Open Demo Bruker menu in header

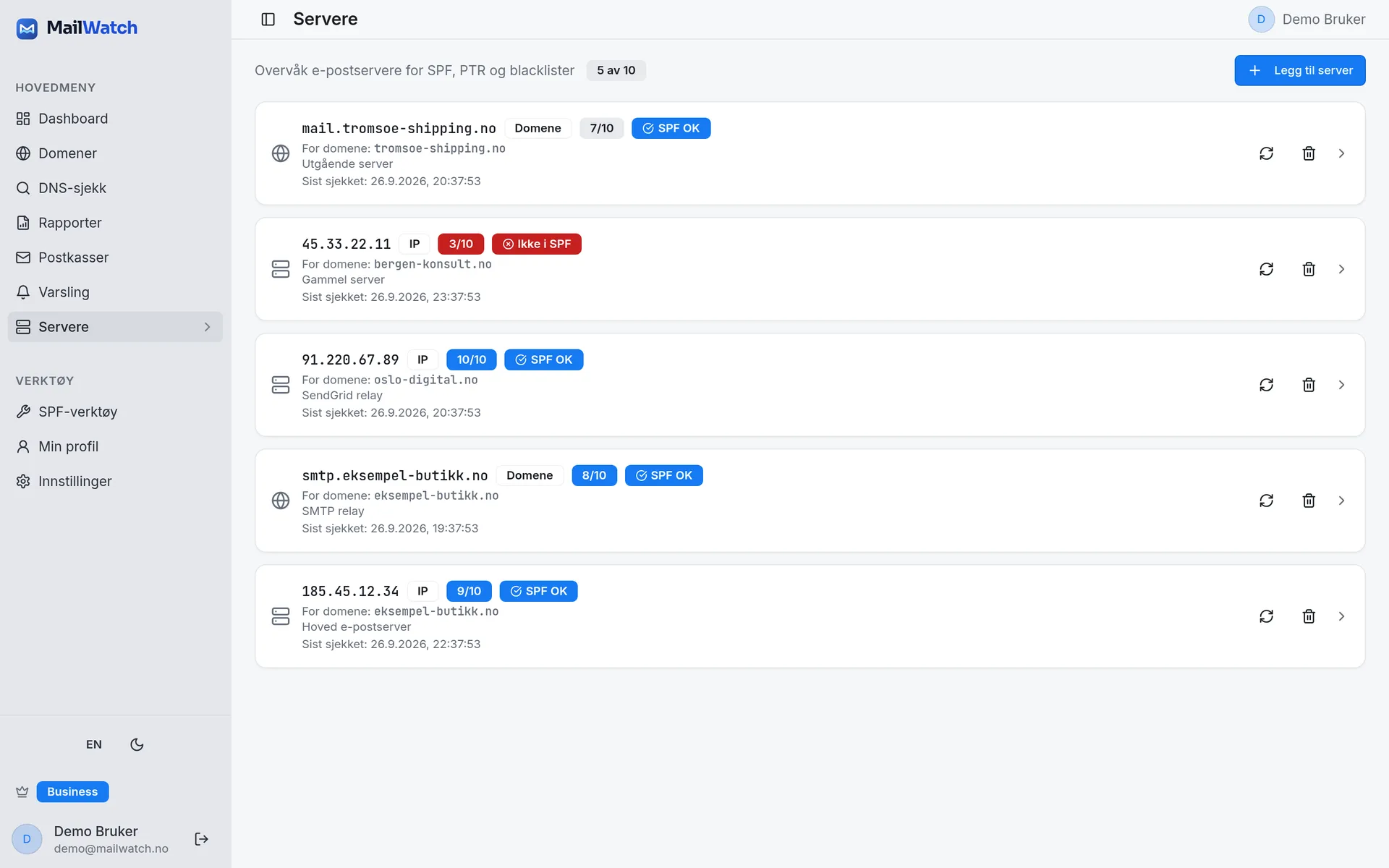(1307, 20)
